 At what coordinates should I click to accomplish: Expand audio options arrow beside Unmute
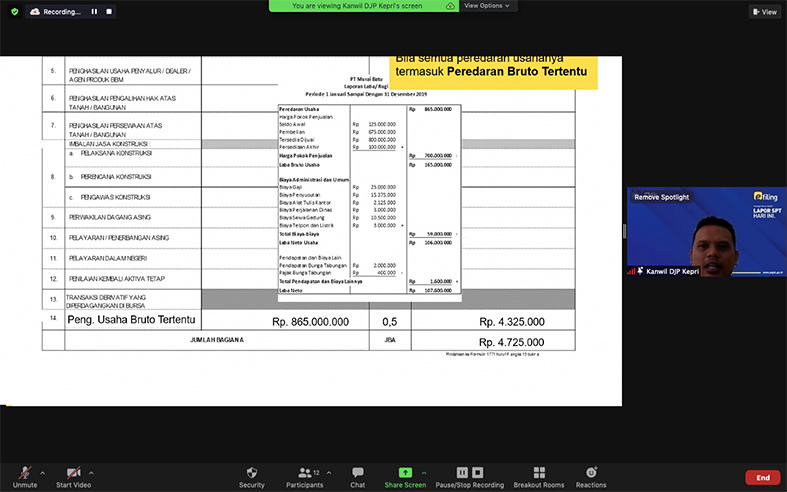click(x=42, y=473)
